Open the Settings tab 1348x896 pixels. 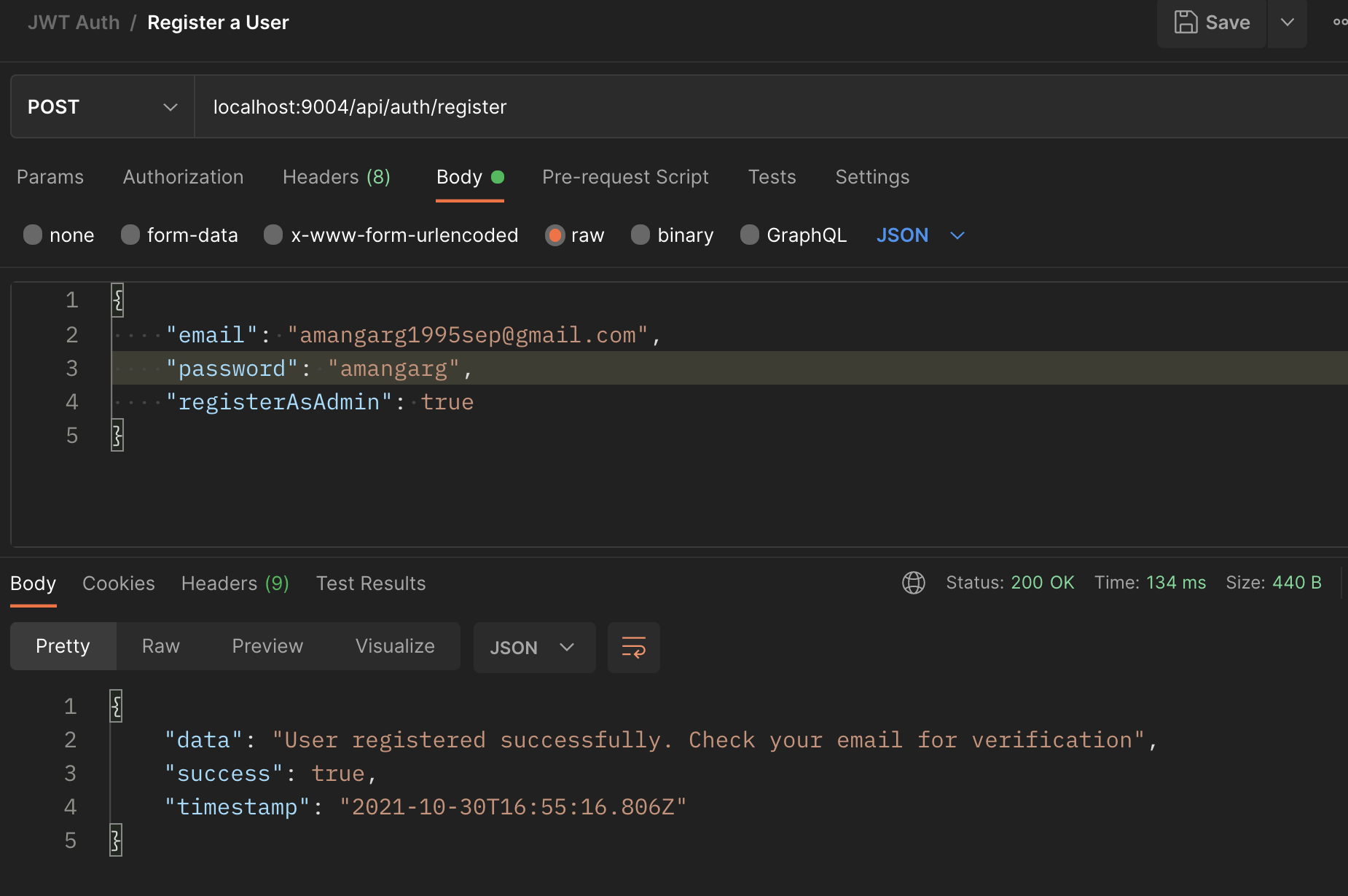[x=872, y=177]
